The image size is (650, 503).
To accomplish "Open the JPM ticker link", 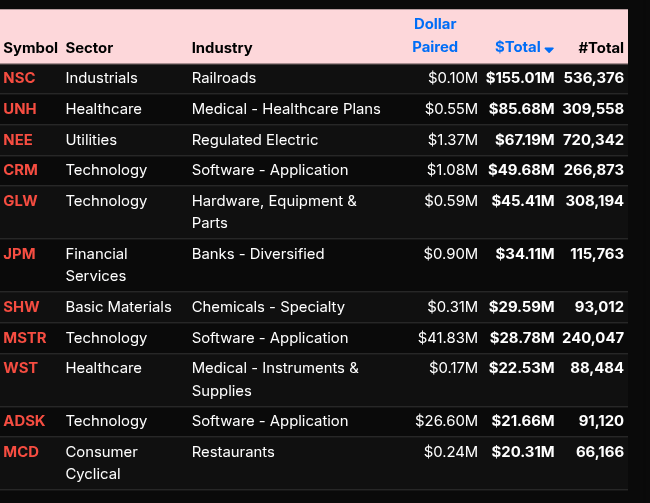I will coord(19,254).
